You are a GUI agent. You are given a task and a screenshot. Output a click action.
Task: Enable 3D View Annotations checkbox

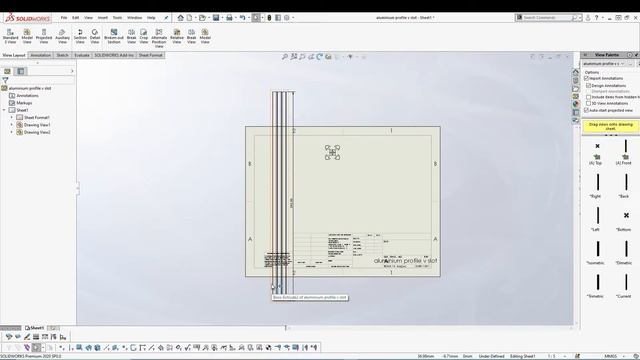click(589, 103)
